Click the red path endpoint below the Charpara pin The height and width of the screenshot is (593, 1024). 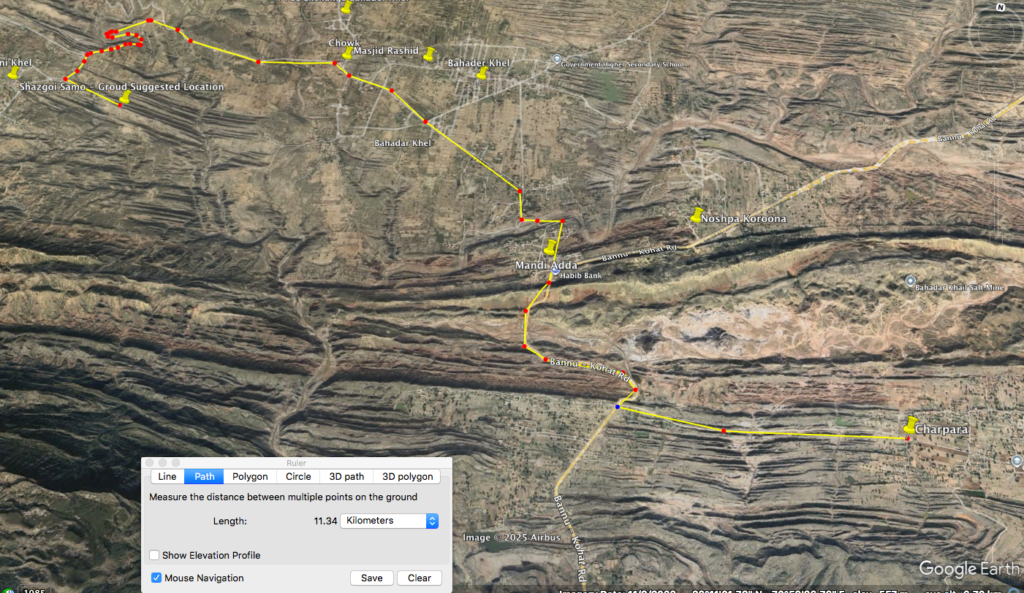tap(908, 439)
